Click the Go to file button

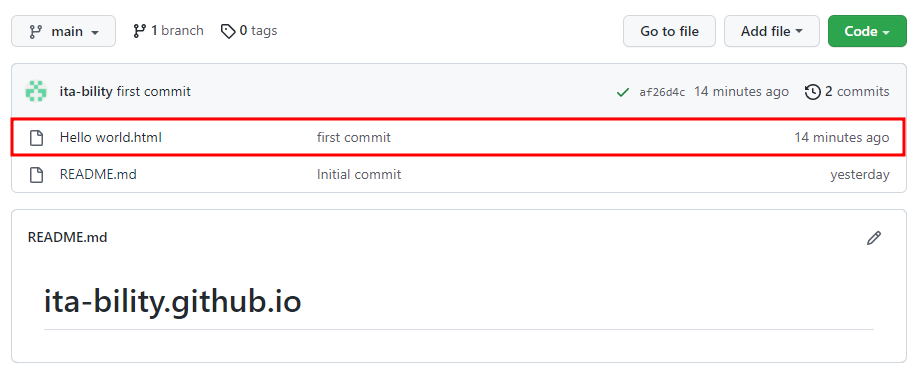(x=669, y=31)
